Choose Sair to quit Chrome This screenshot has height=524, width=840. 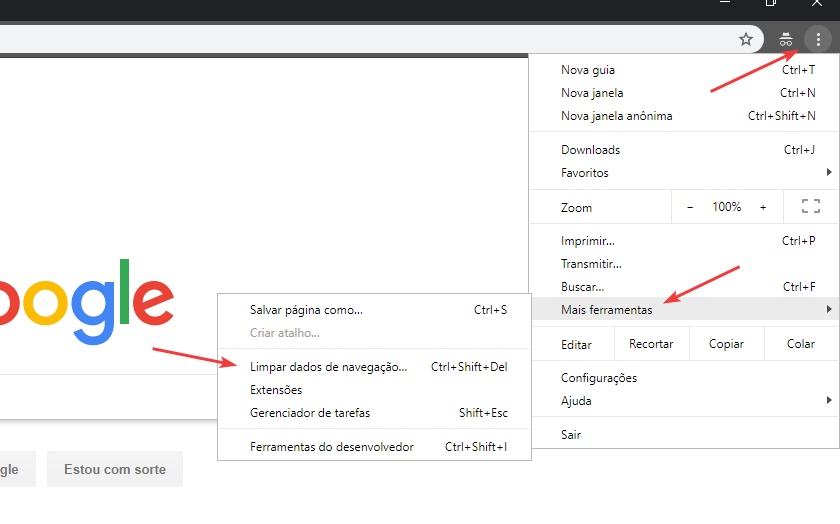tap(684, 435)
